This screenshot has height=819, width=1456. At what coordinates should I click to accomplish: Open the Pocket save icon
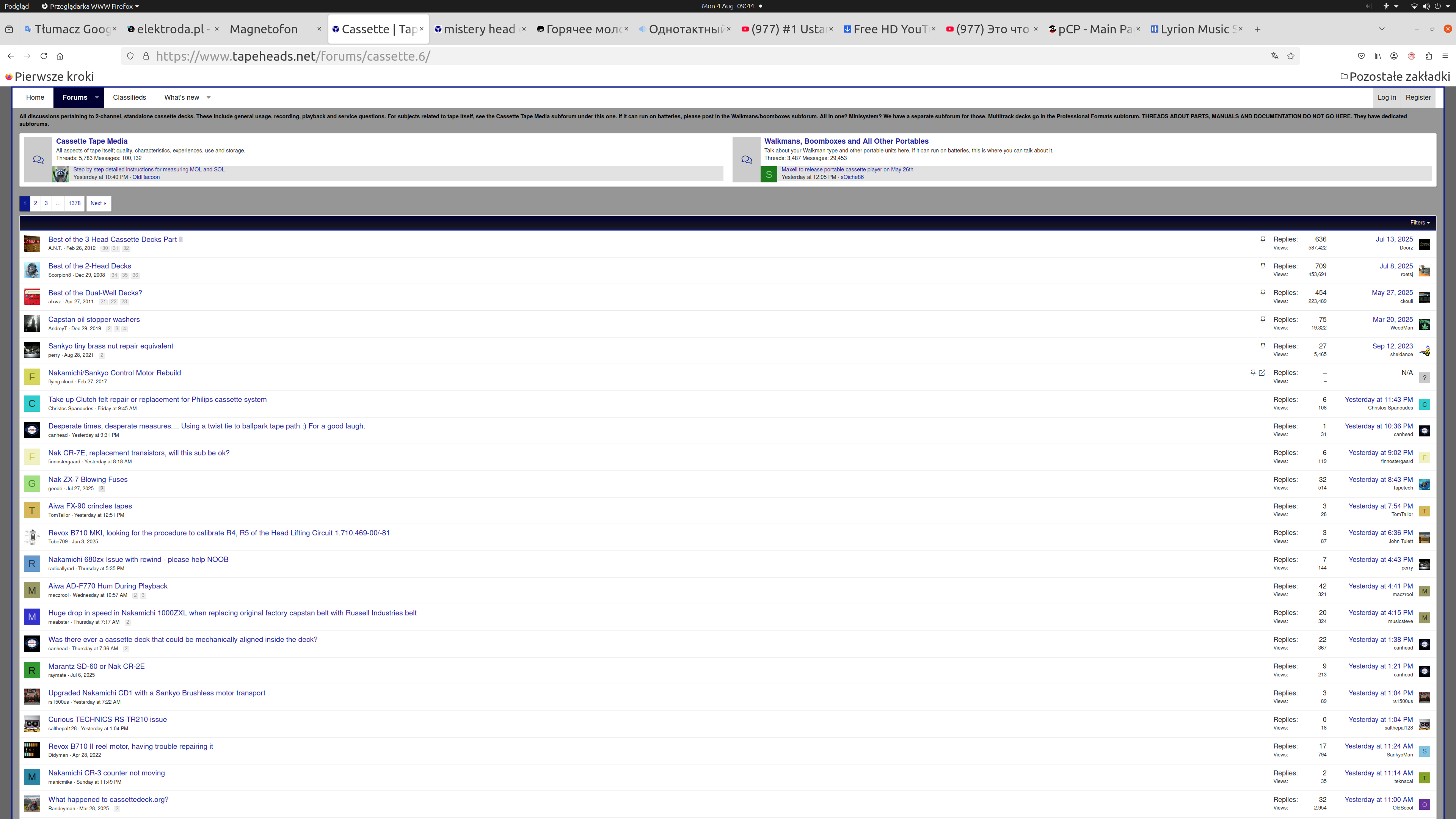pyautogui.click(x=1361, y=56)
